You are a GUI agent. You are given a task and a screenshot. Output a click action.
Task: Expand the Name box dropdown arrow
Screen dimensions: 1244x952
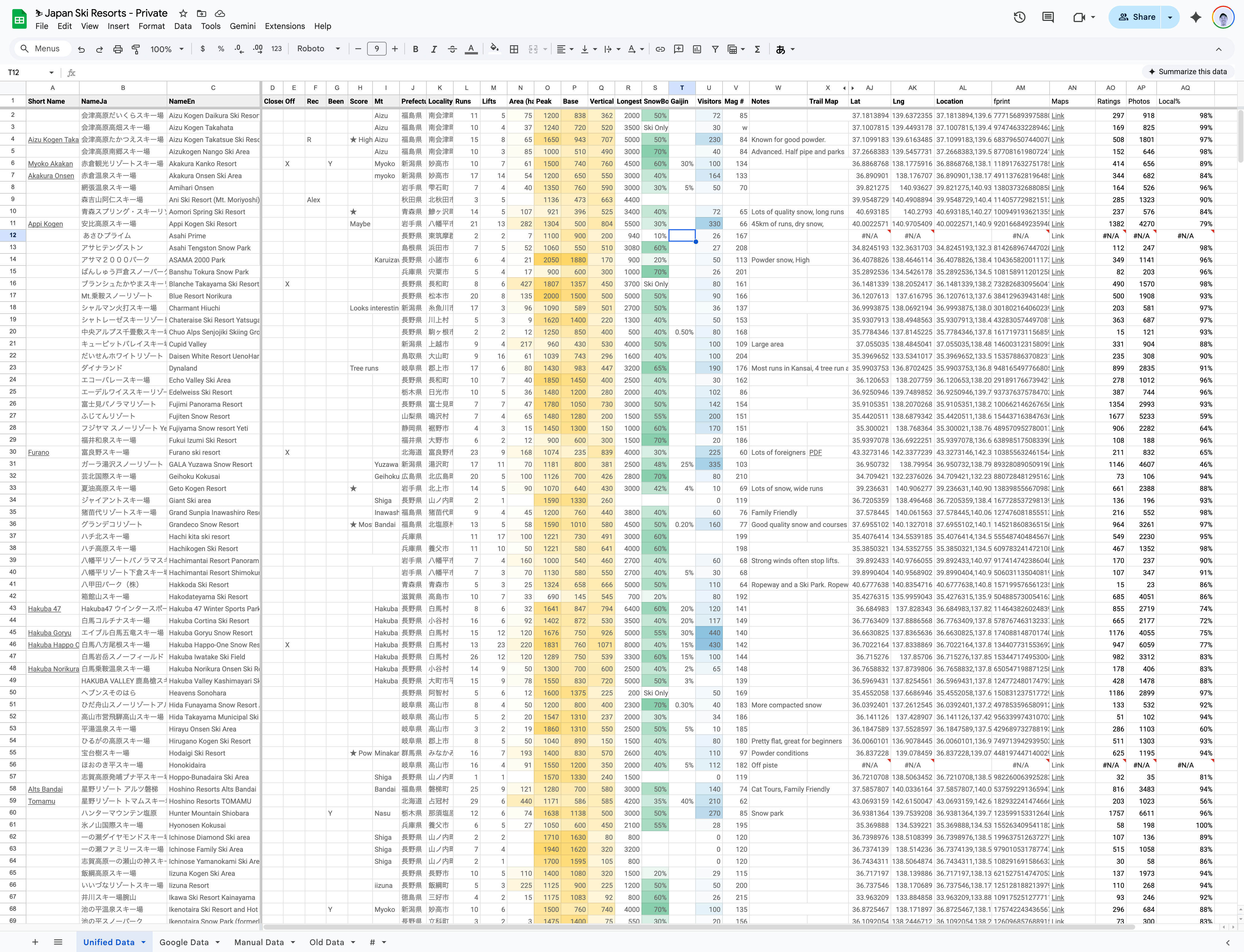52,72
